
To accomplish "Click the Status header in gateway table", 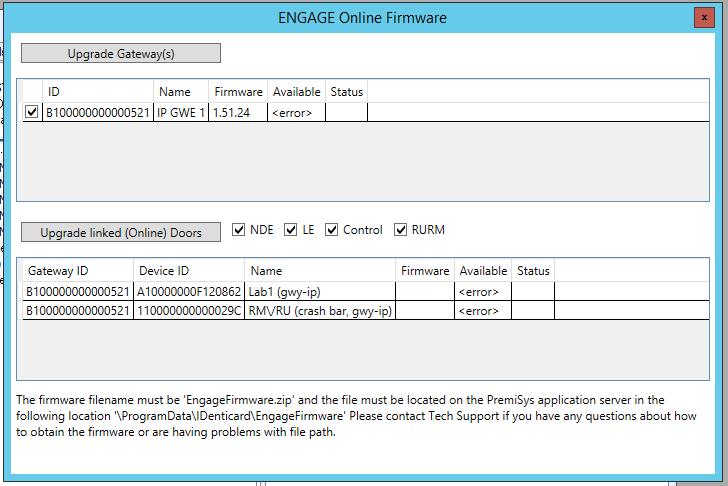I will tap(346, 92).
